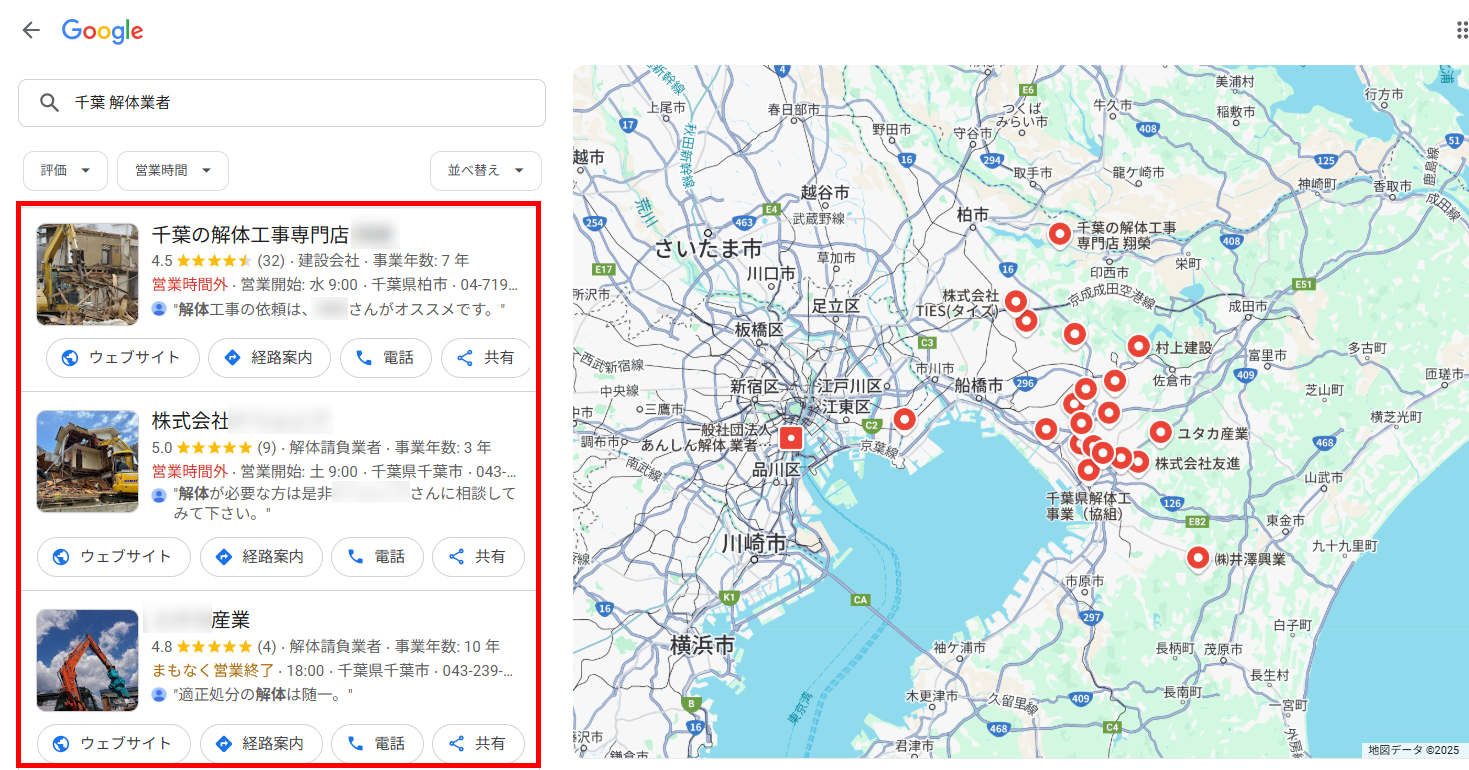
Task: Click the 4.5 rating text of the first listing
Action: click(162, 261)
